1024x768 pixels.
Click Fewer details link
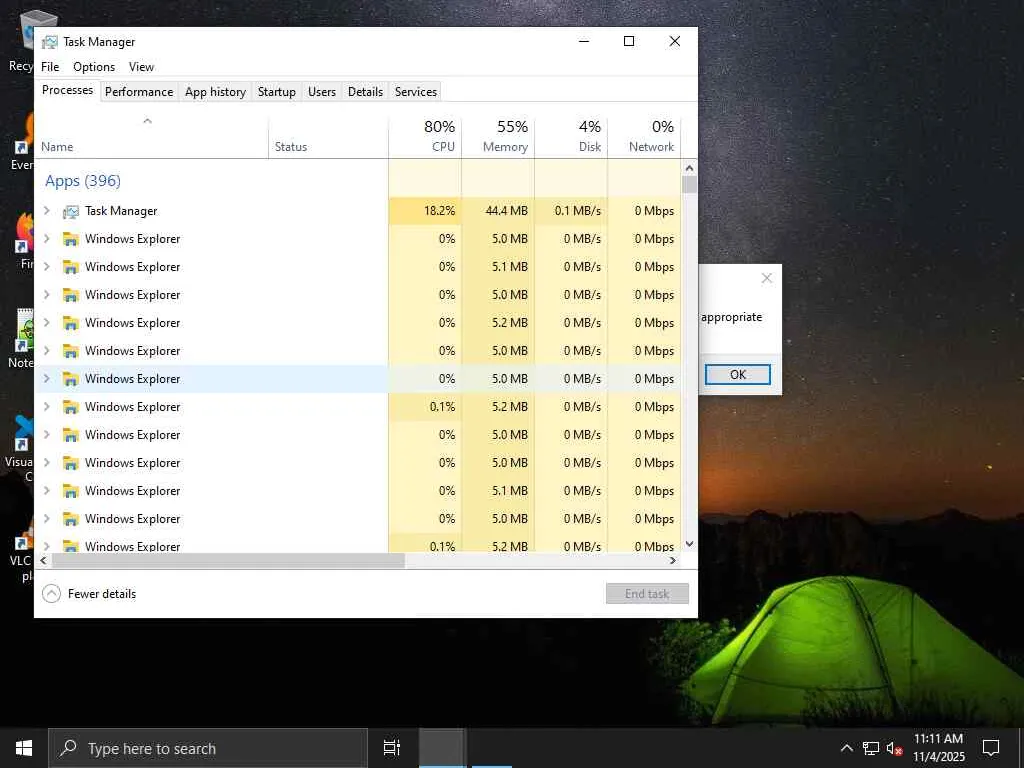pyautogui.click(x=102, y=594)
